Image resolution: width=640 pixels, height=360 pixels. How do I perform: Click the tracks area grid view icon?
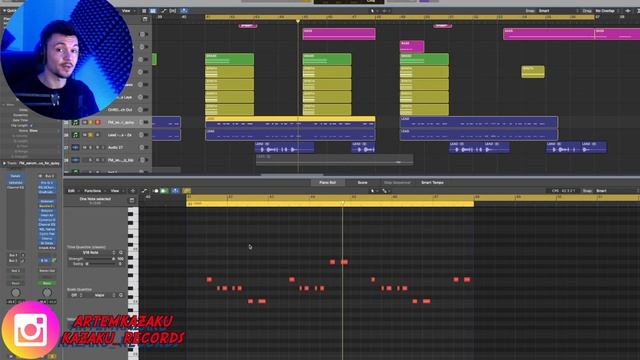pos(153,11)
